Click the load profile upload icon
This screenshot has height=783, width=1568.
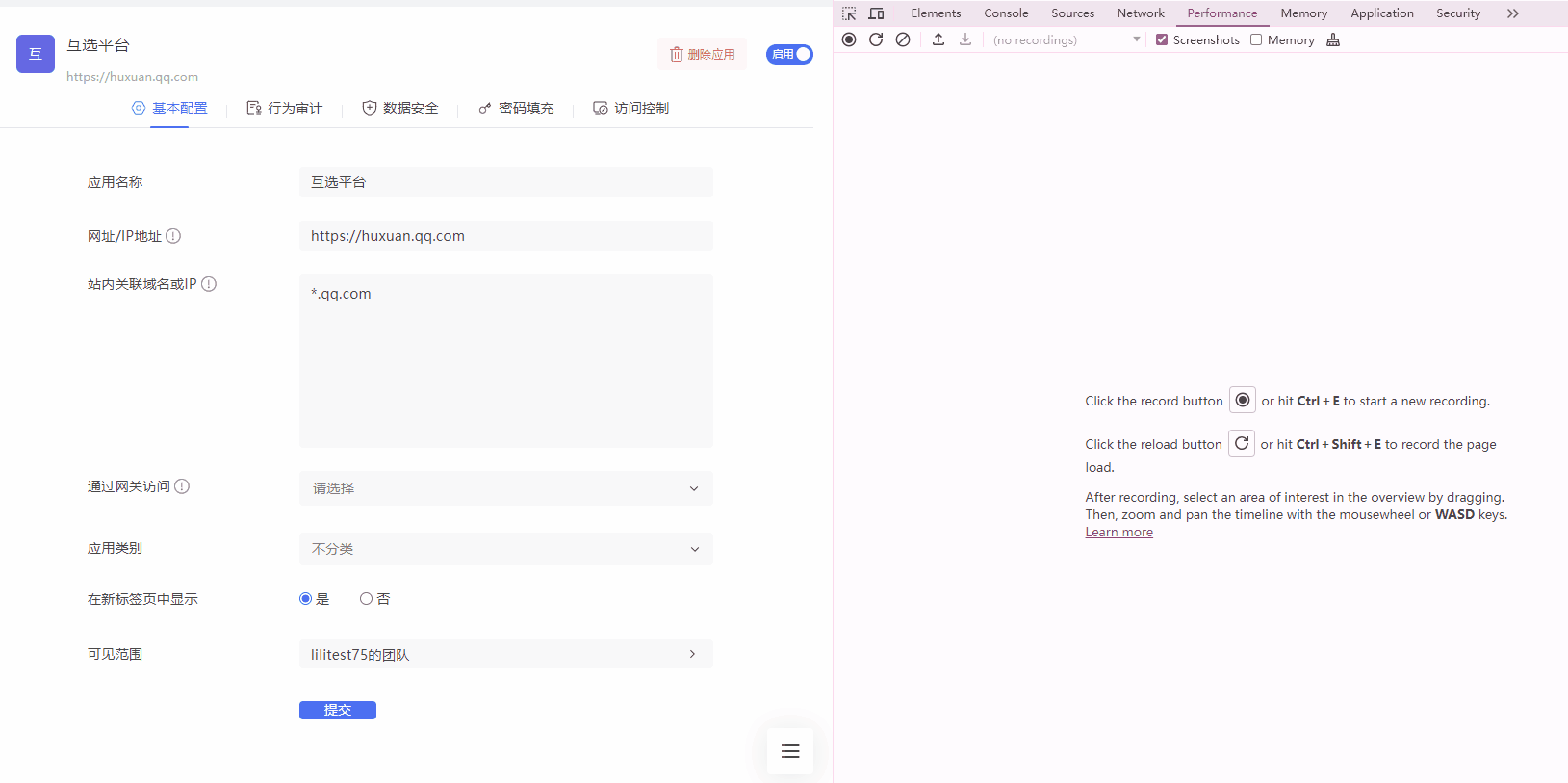tap(938, 39)
